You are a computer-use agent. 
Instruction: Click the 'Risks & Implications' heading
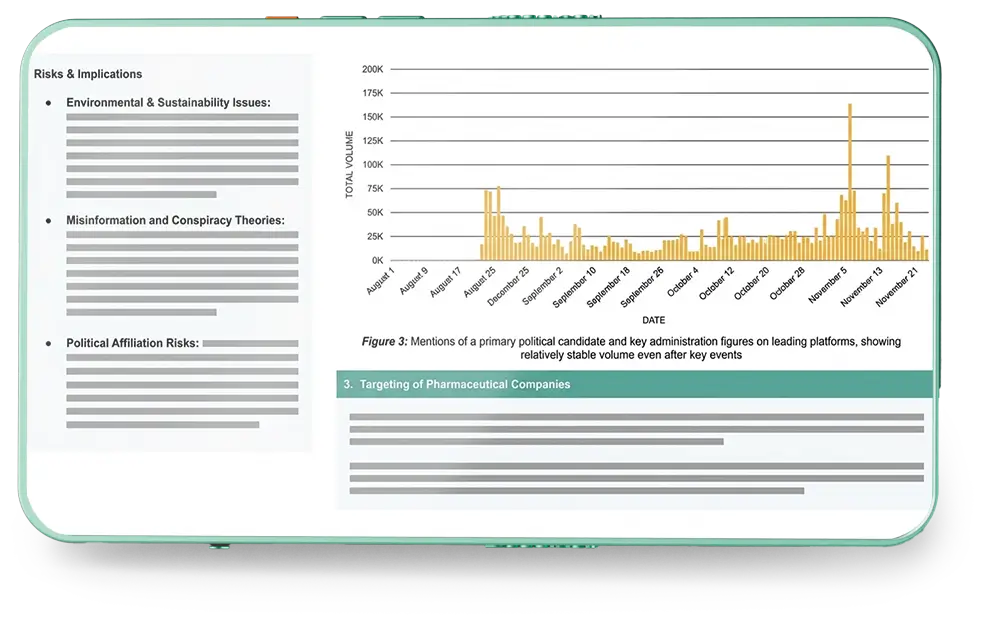pos(87,74)
